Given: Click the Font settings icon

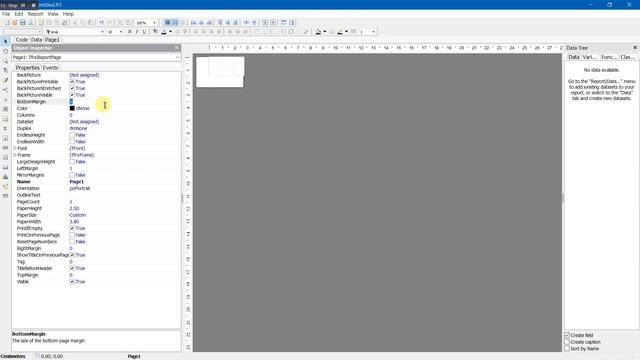Looking at the screenshot, I should click(x=155, y=31).
